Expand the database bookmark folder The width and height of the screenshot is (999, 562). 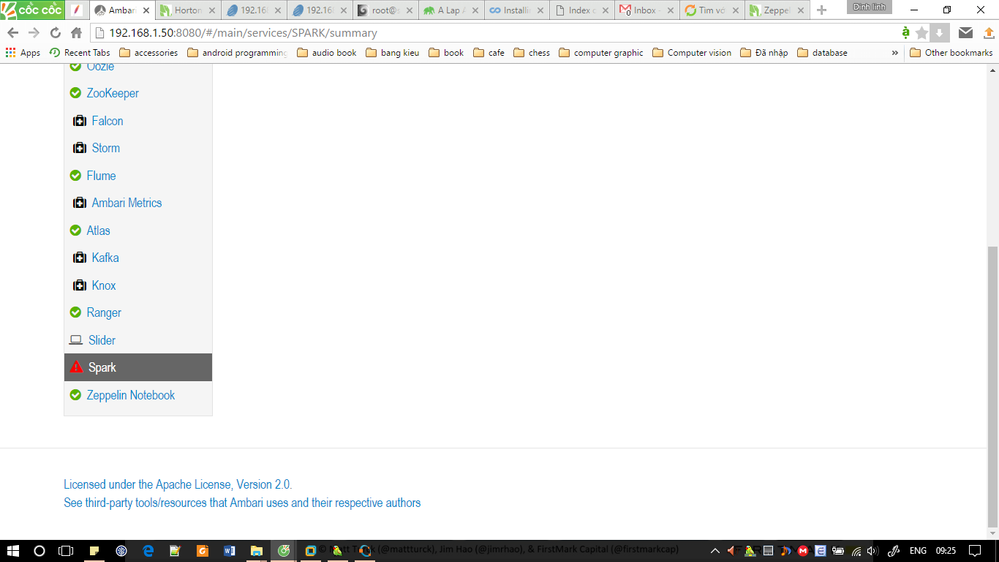(823, 53)
